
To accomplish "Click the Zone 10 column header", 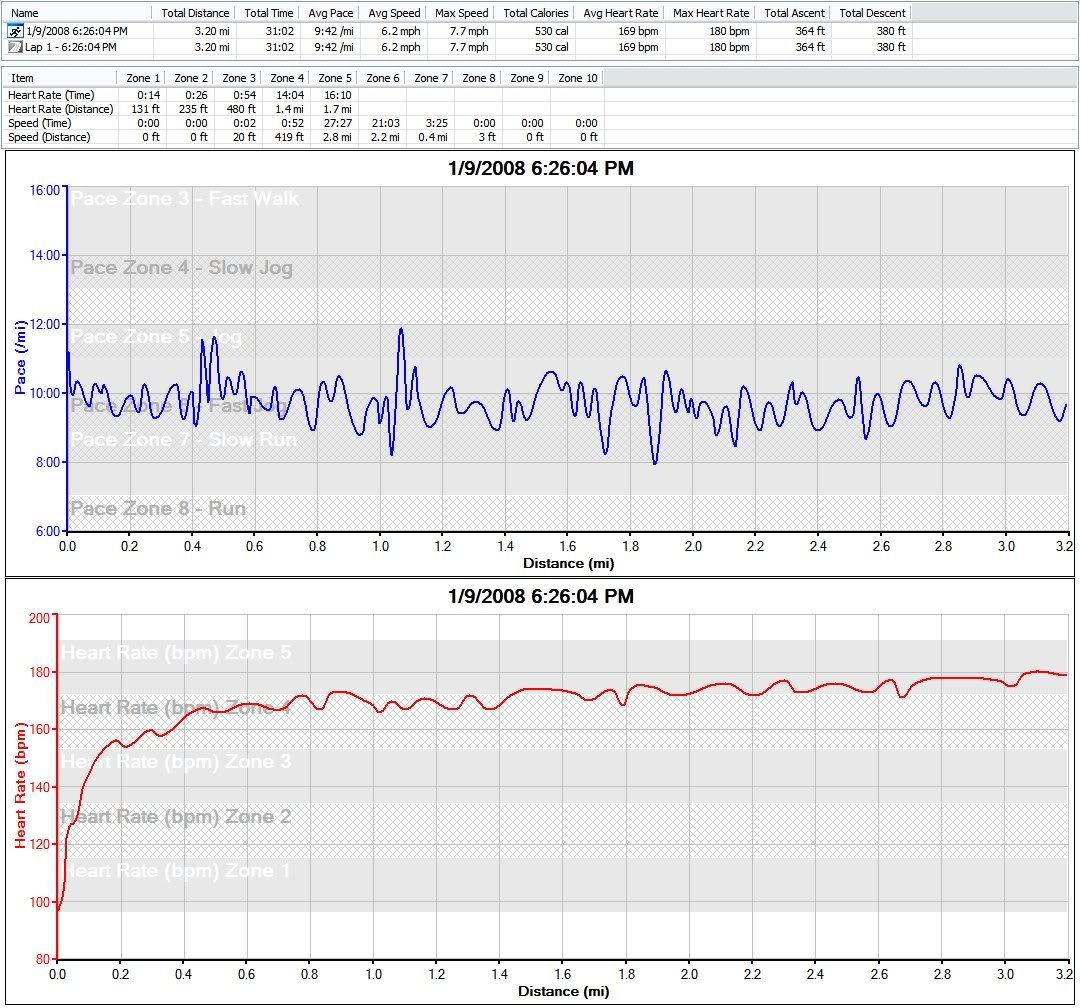I will coord(577,78).
